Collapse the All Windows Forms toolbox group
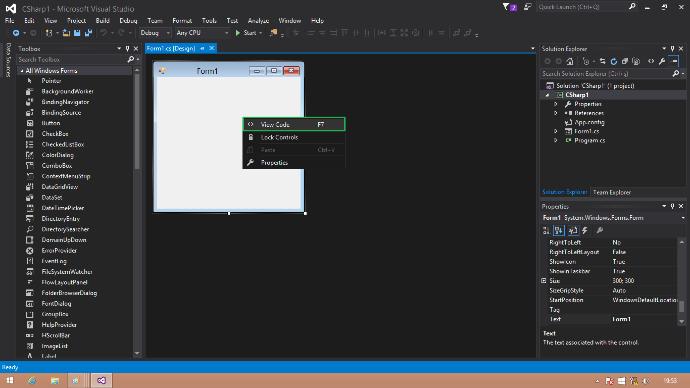 pos(22,71)
